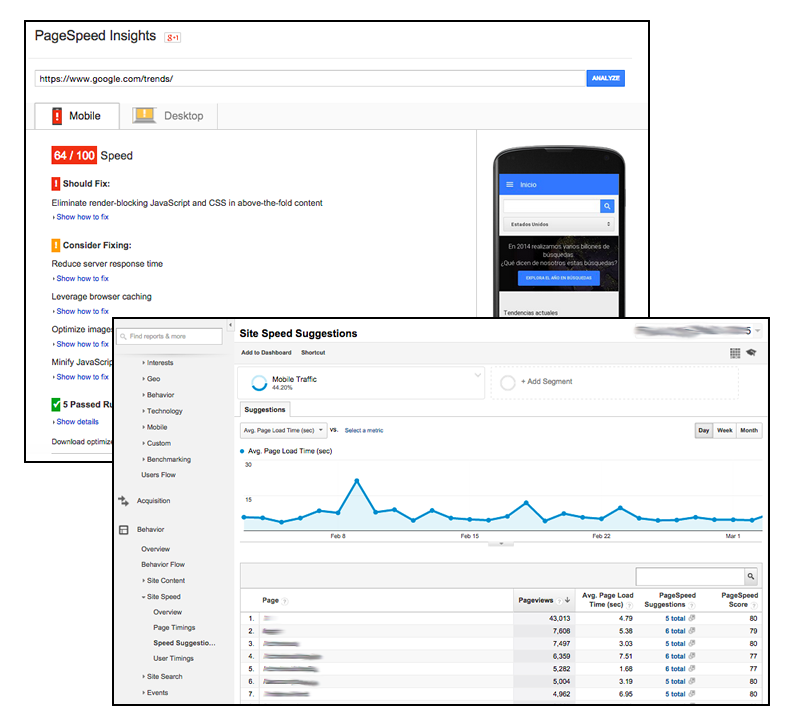Click + Add Segment
This screenshot has height=727, width=799.
click(x=546, y=382)
